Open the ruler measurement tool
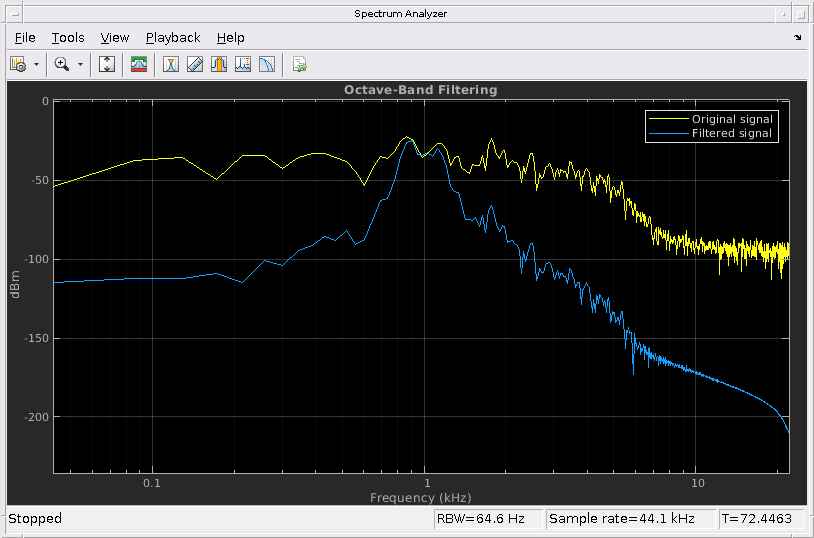 (x=195, y=64)
